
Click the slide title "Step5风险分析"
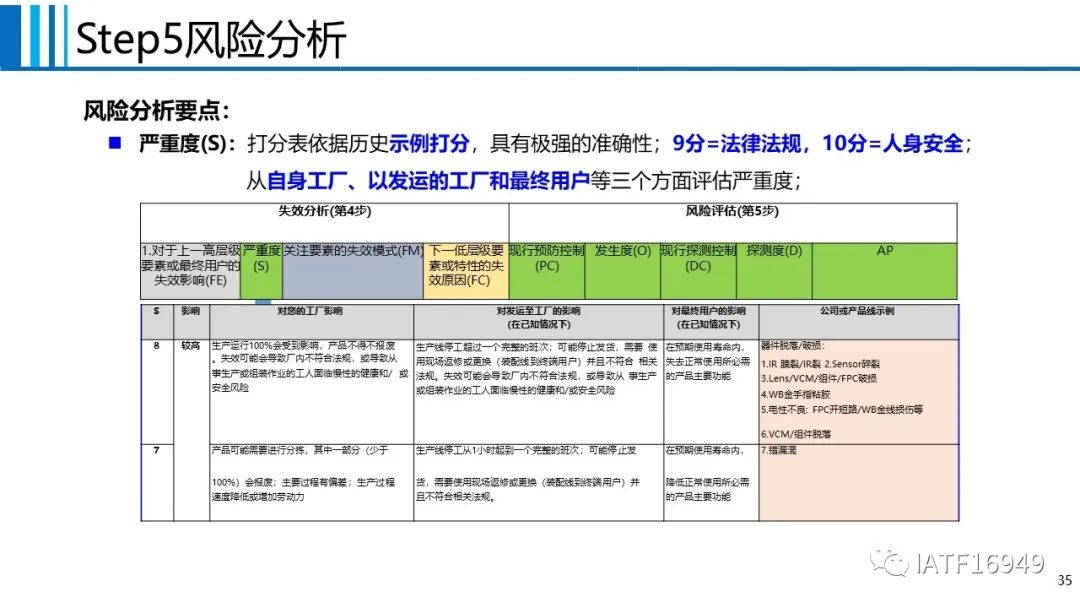click(211, 39)
